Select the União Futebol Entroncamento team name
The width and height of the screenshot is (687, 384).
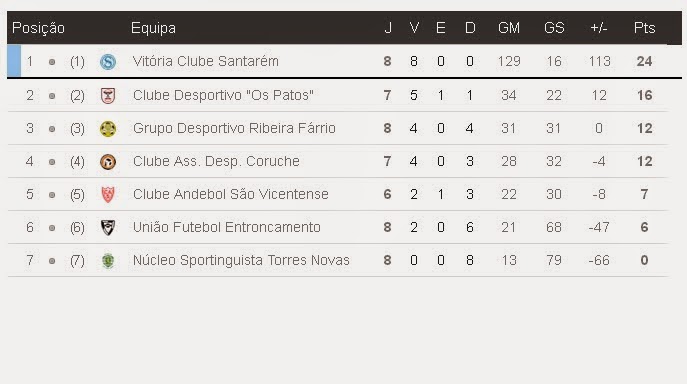tap(227, 227)
